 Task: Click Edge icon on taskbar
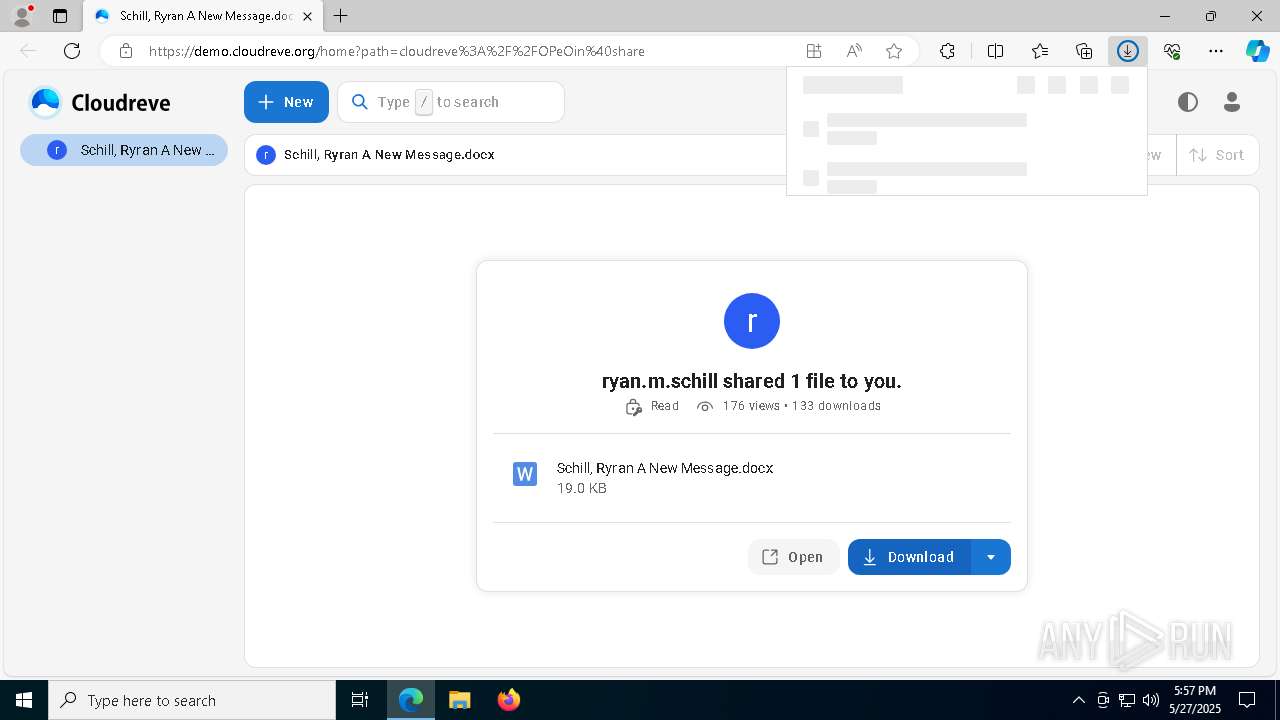click(x=411, y=700)
